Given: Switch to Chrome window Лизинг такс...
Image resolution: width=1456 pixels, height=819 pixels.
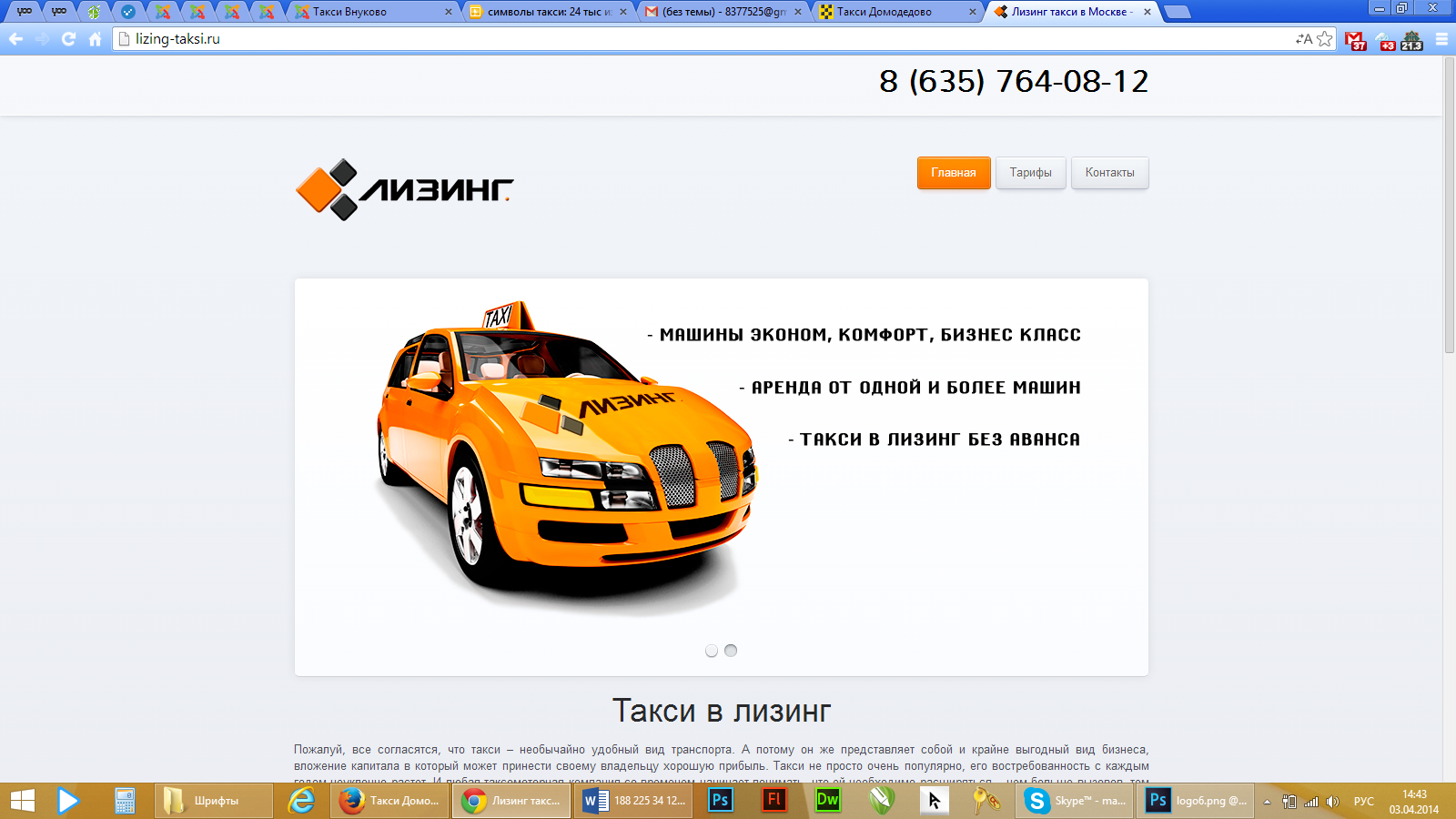Looking at the screenshot, I should [511, 801].
